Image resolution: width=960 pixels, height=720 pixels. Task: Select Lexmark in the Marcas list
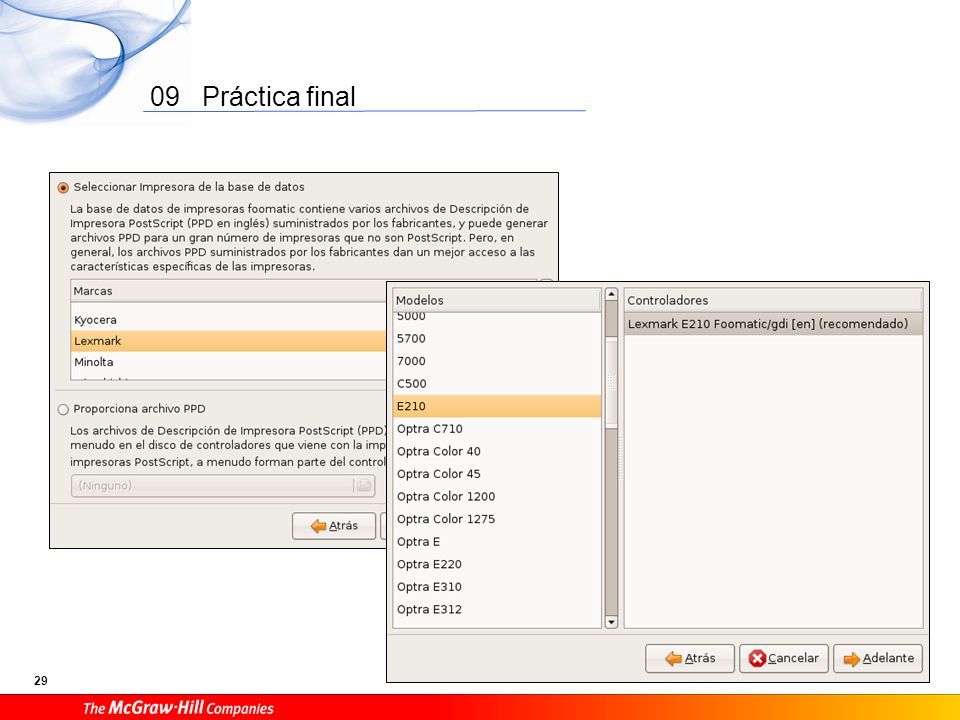click(x=229, y=341)
